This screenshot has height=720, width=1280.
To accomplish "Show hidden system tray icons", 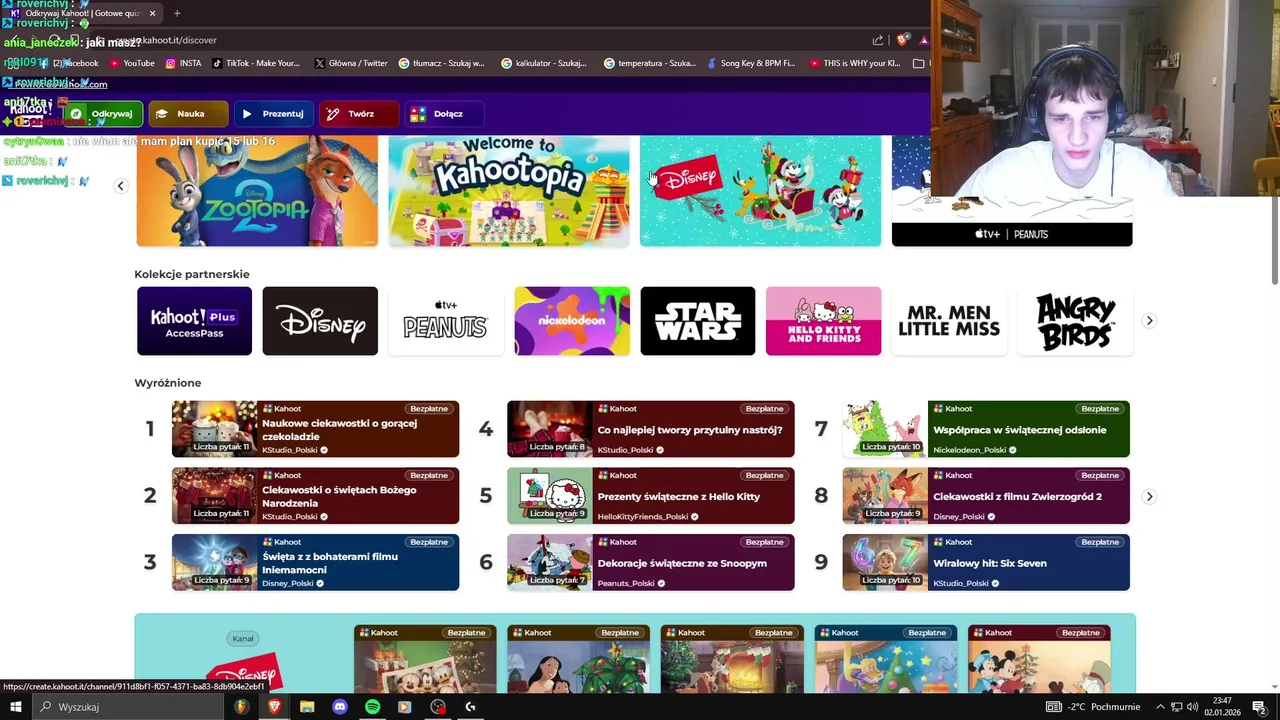I will (x=1160, y=707).
